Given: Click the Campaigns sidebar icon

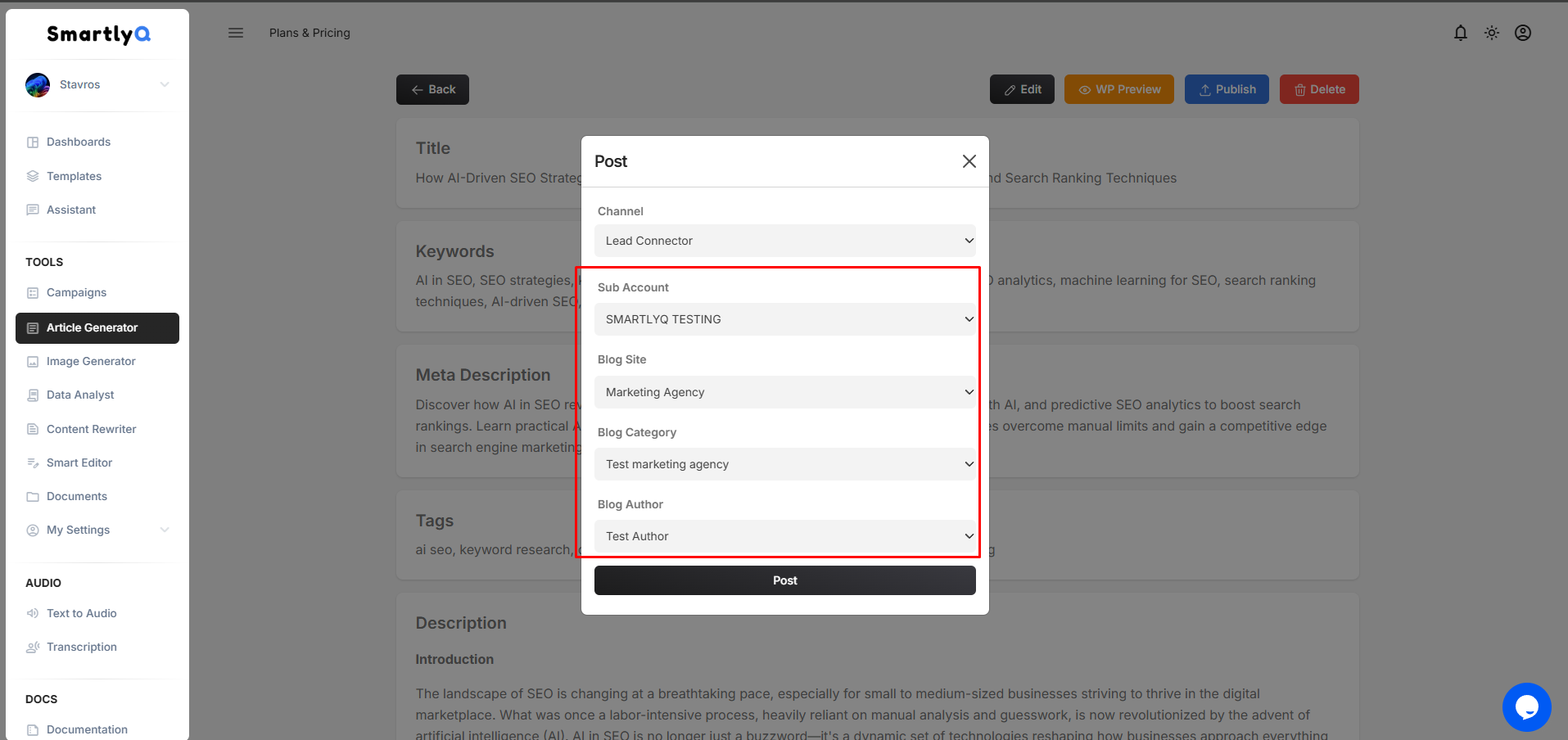Looking at the screenshot, I should click(33, 292).
